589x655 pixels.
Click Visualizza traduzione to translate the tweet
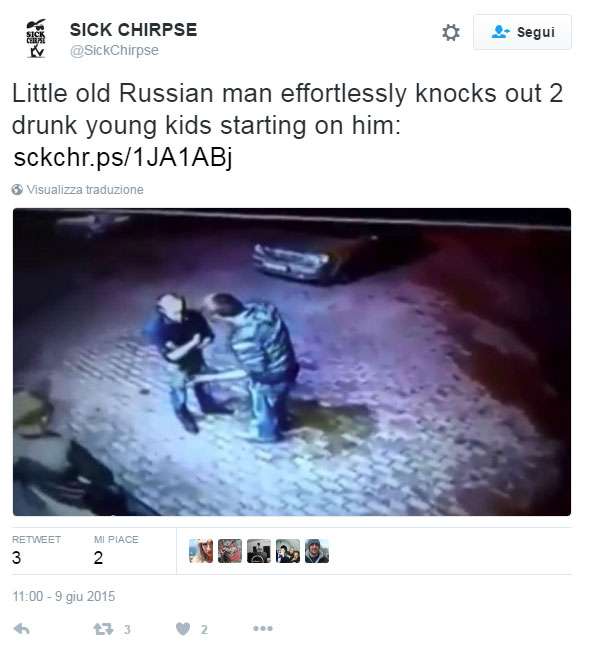pyautogui.click(x=85, y=190)
